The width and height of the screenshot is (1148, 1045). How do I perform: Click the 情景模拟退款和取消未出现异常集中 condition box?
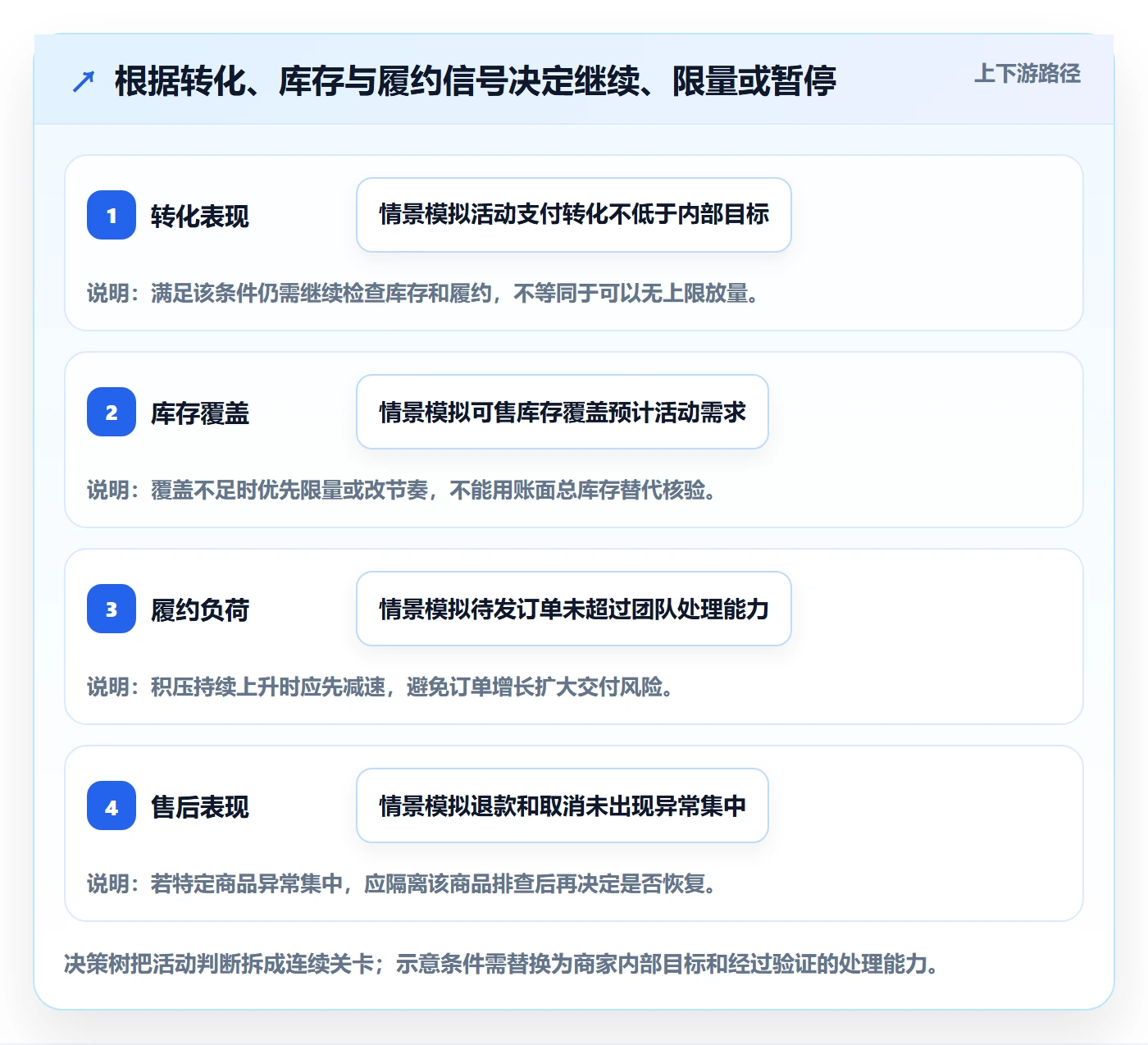[x=563, y=805]
